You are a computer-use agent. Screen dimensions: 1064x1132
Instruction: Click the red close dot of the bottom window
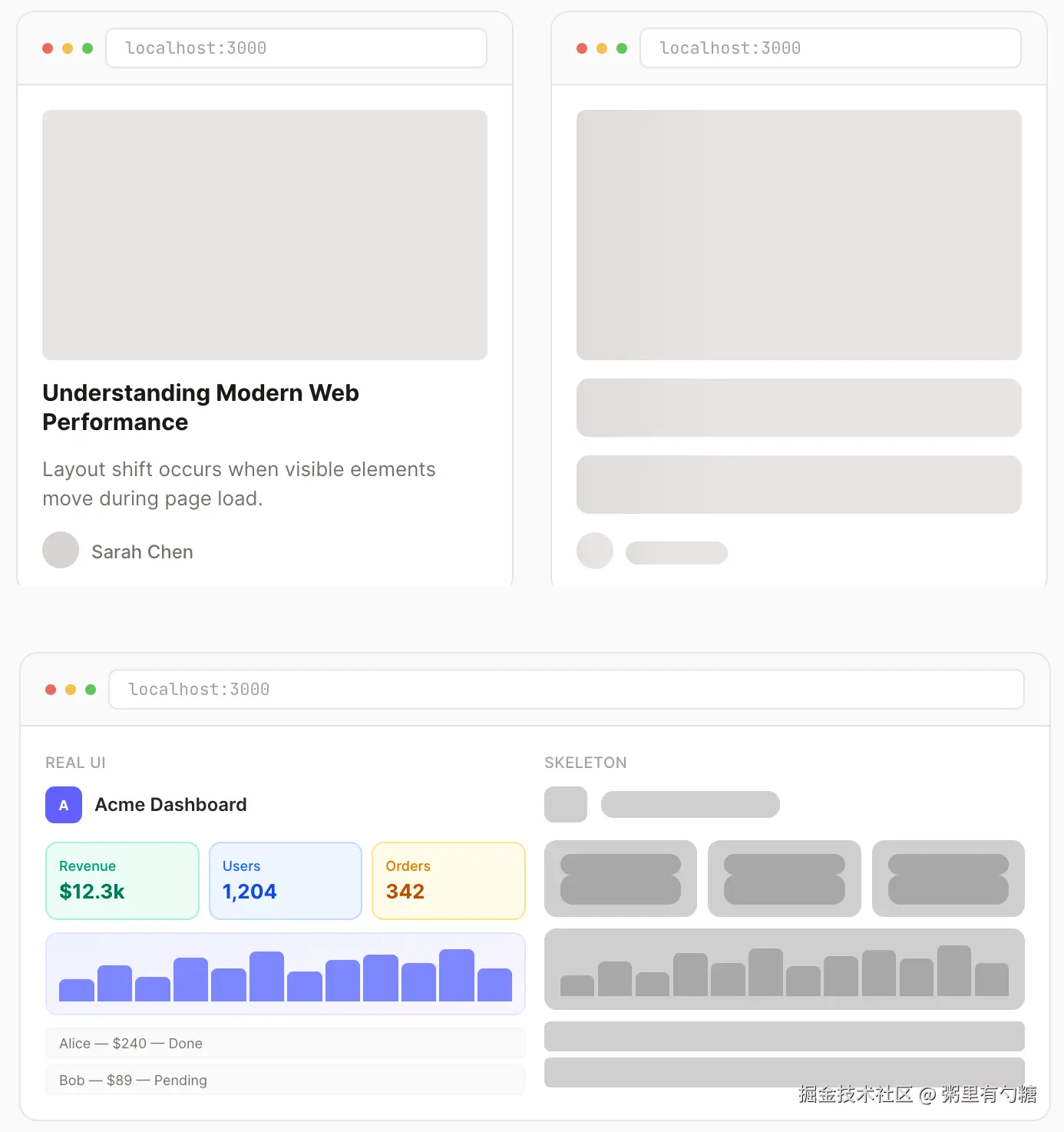click(51, 690)
